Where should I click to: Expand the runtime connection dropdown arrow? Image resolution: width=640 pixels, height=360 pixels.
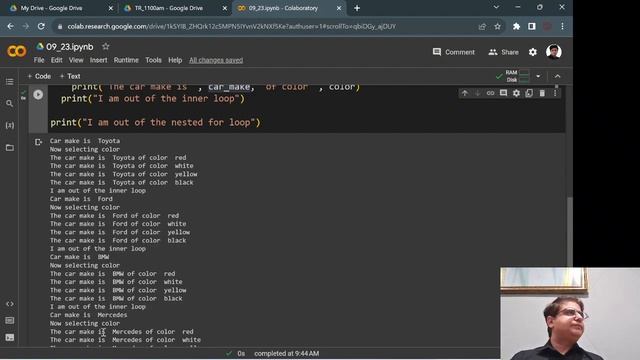tap(538, 76)
